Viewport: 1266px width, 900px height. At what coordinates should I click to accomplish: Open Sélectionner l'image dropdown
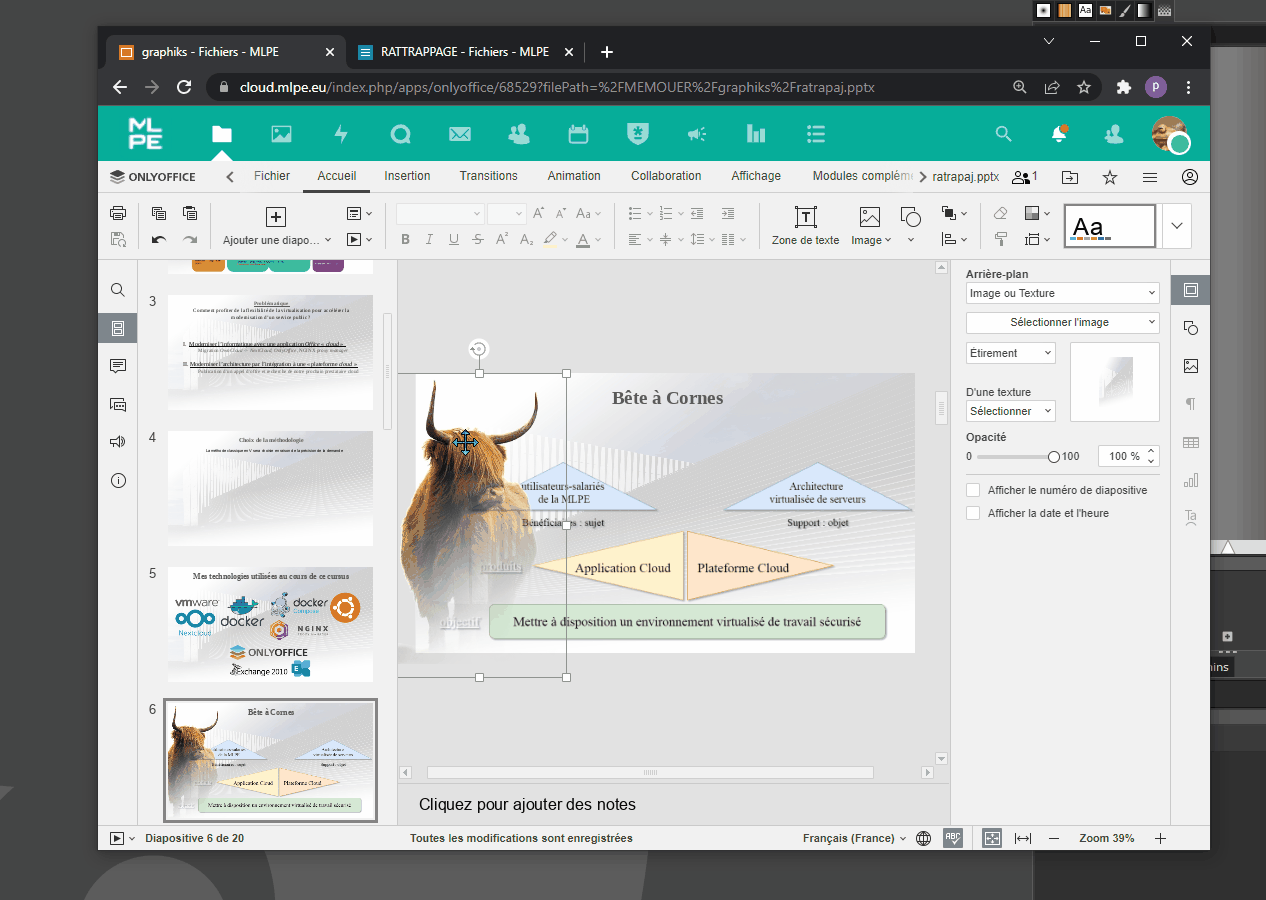point(1063,323)
